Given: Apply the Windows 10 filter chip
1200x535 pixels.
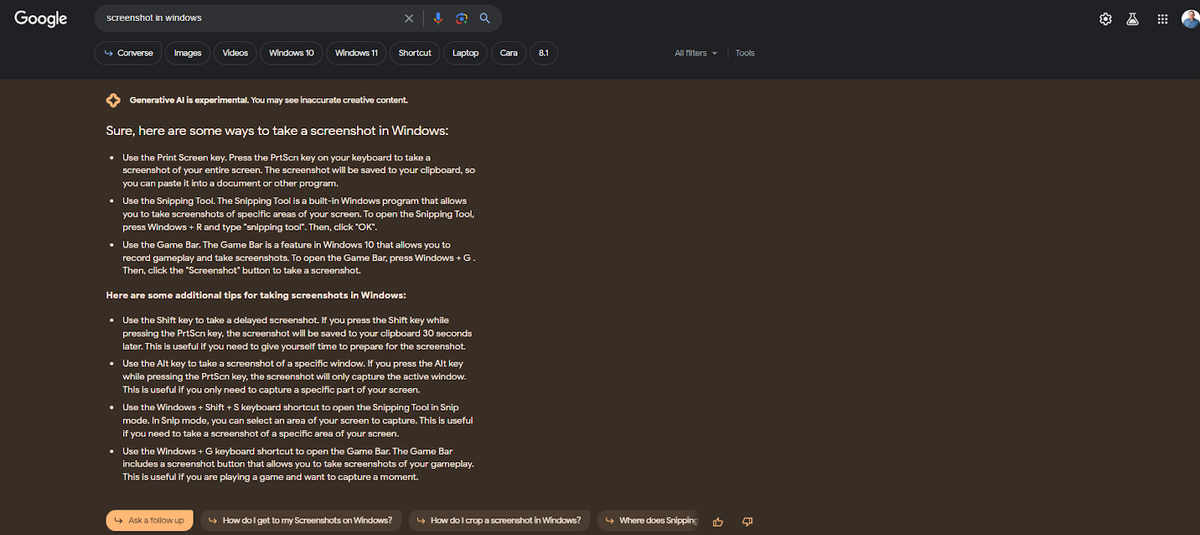Looking at the screenshot, I should 292,53.
